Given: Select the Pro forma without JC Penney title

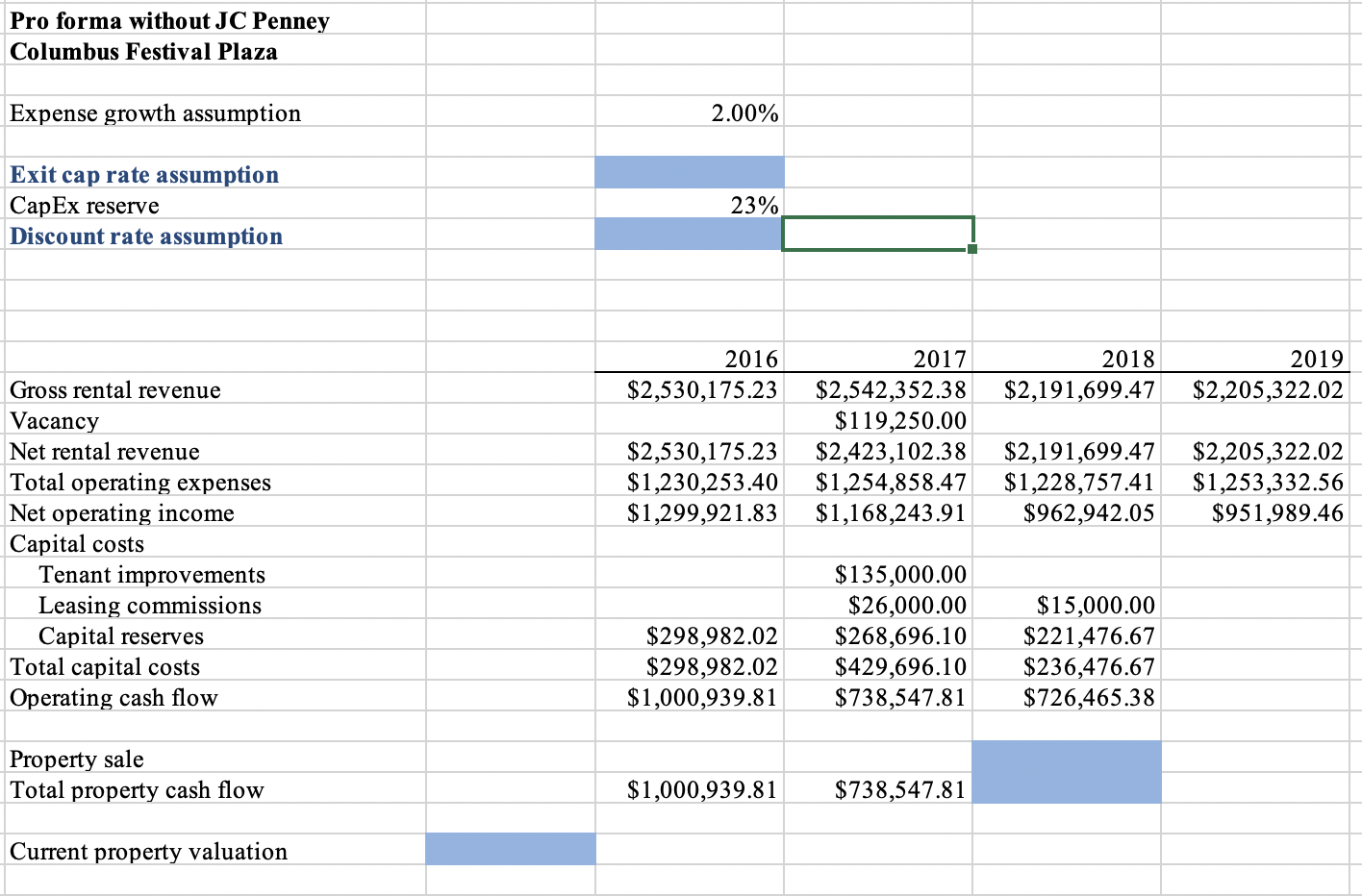Looking at the screenshot, I should [169, 20].
